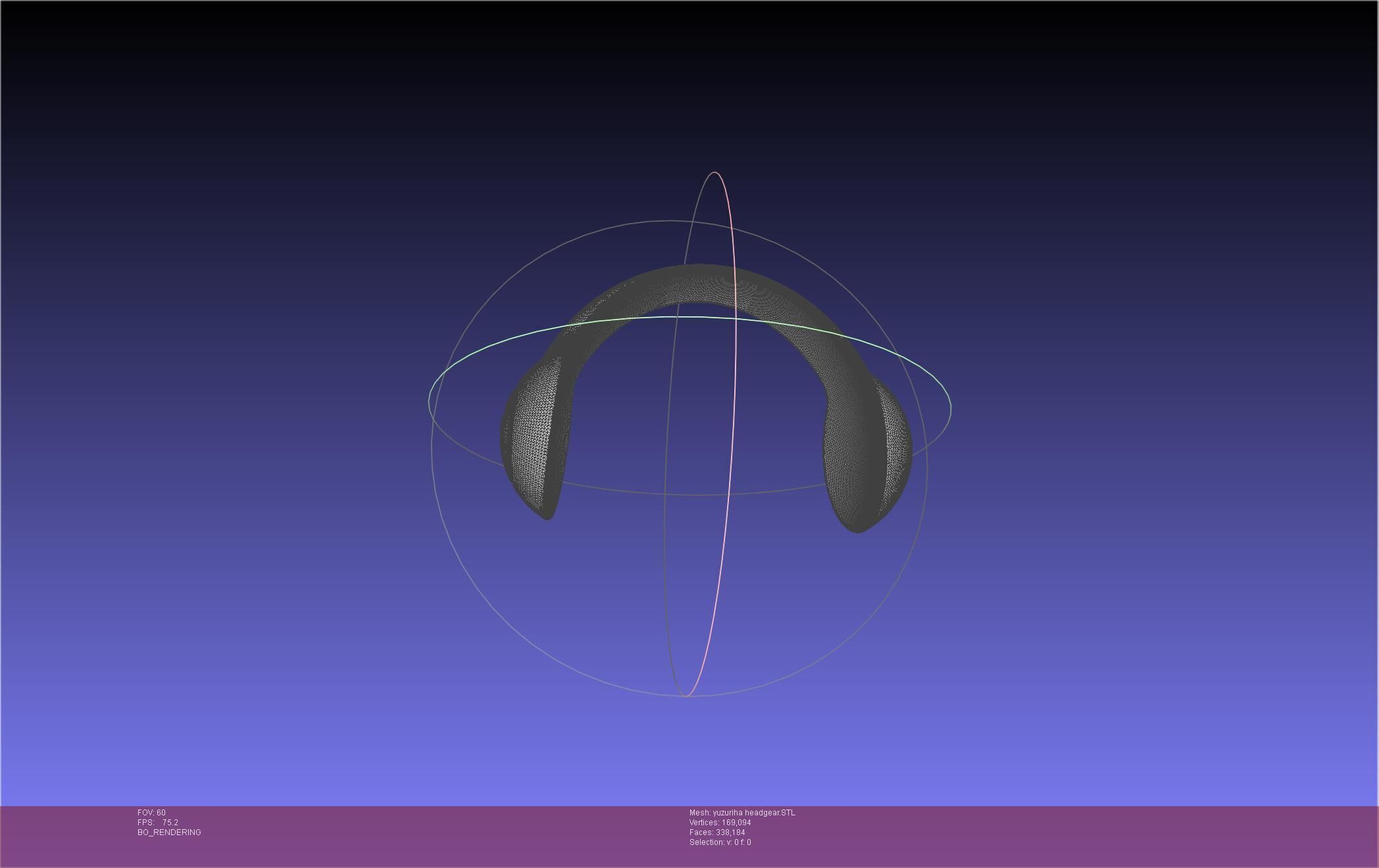Click the top apex of pink ring
The height and width of the screenshot is (868, 1379).
point(715,172)
